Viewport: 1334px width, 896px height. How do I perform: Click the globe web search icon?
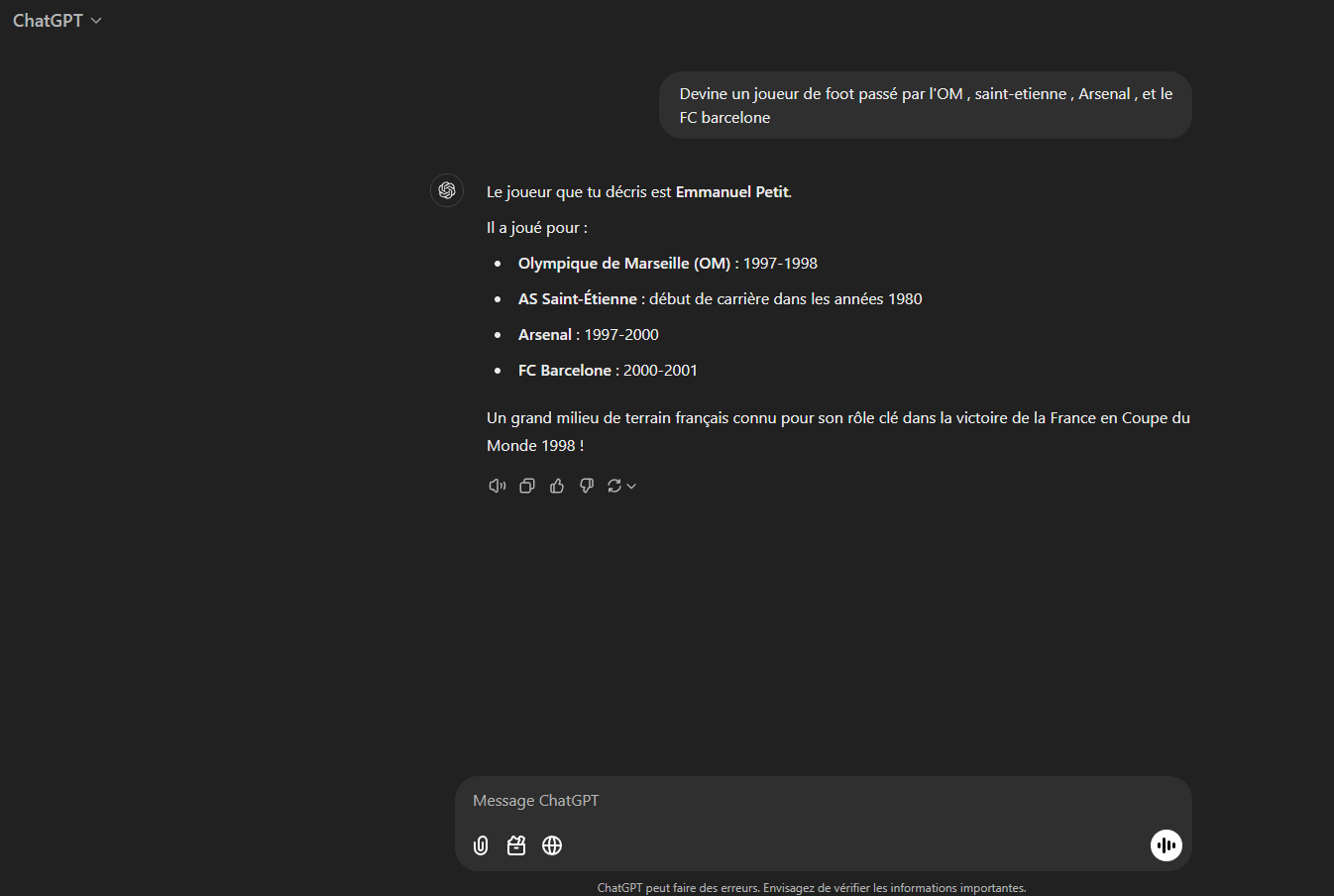coord(552,845)
